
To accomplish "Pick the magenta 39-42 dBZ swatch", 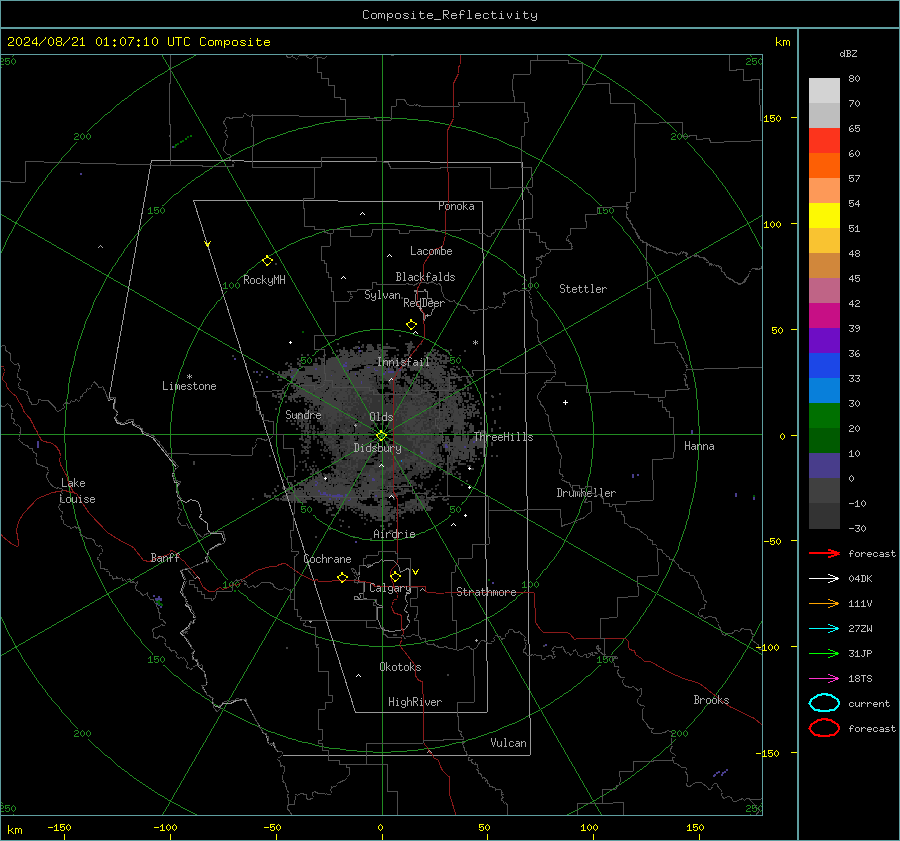I will point(824,316).
